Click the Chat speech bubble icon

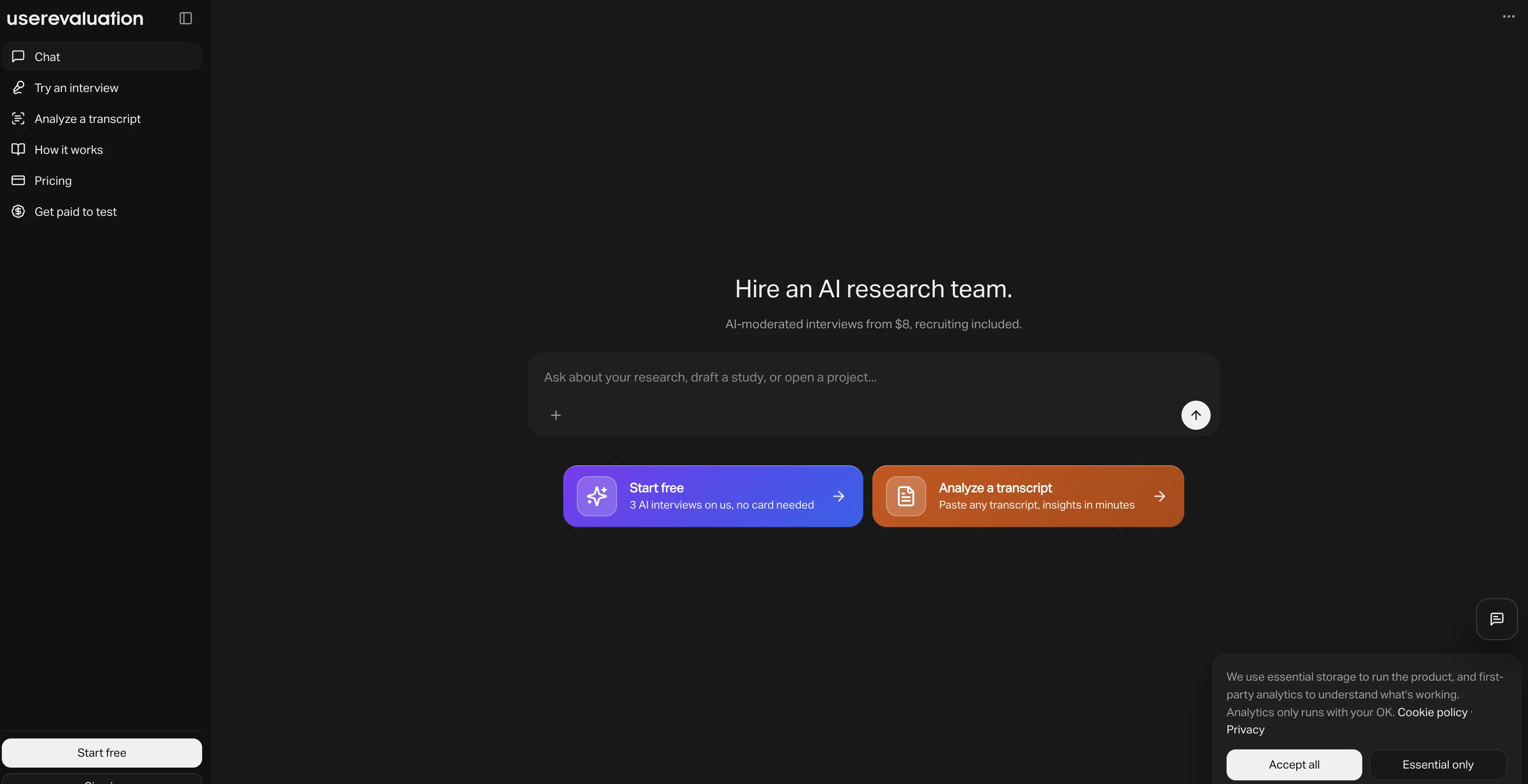point(18,56)
